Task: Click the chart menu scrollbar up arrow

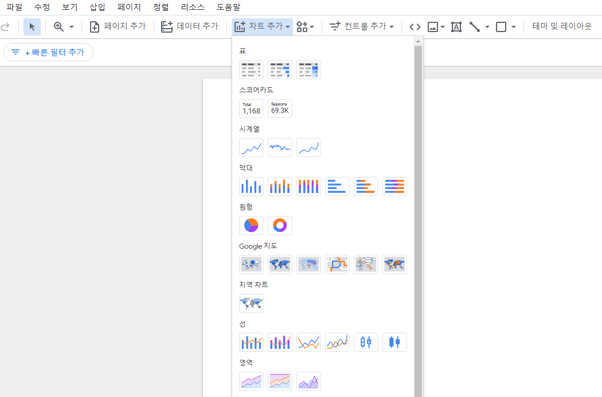Action: point(418,41)
